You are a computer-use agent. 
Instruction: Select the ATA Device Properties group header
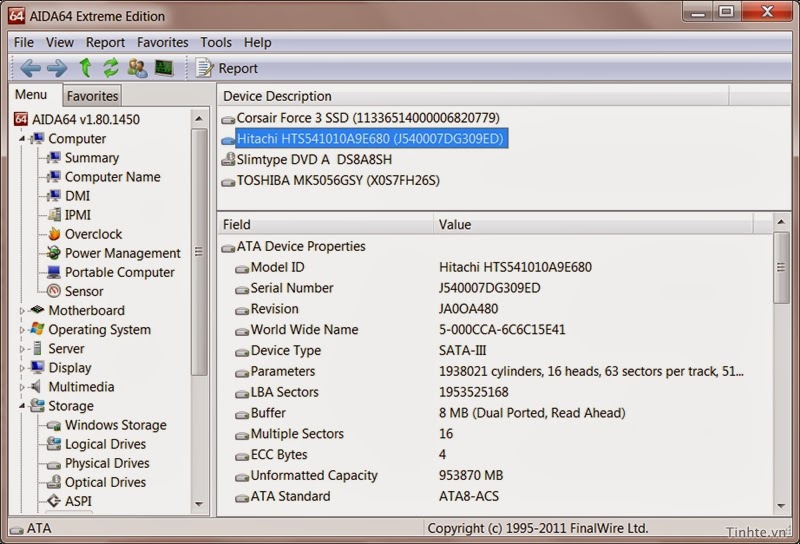pyautogui.click(x=301, y=246)
